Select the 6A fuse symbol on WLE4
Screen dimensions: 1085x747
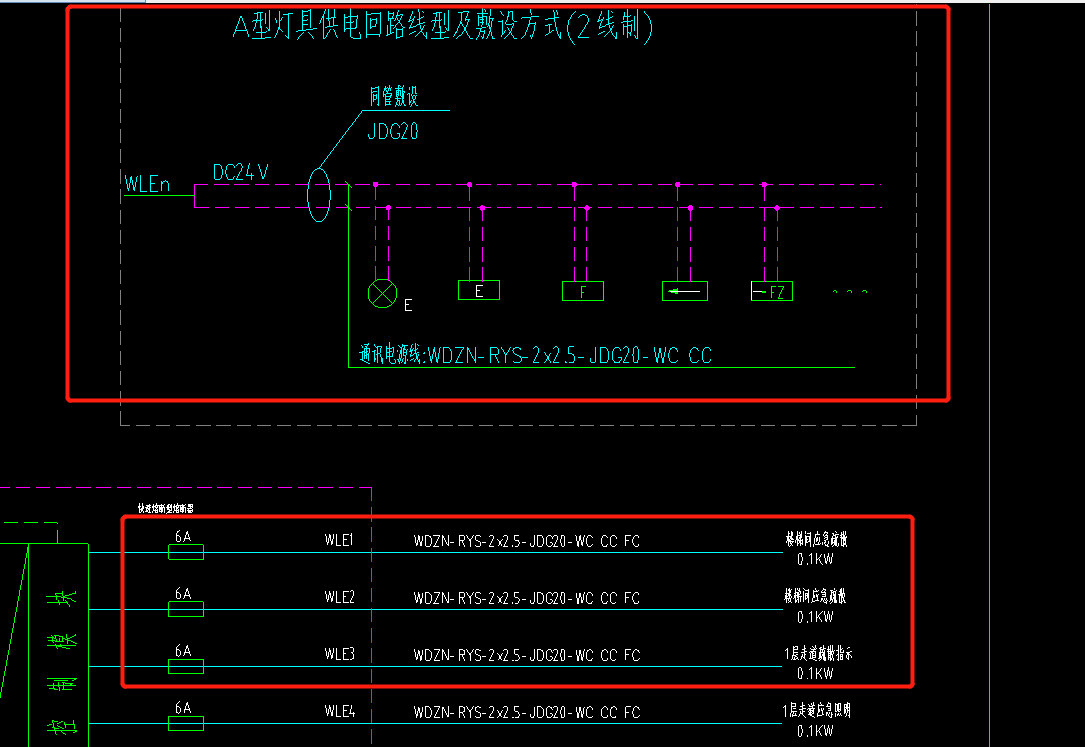[186, 723]
